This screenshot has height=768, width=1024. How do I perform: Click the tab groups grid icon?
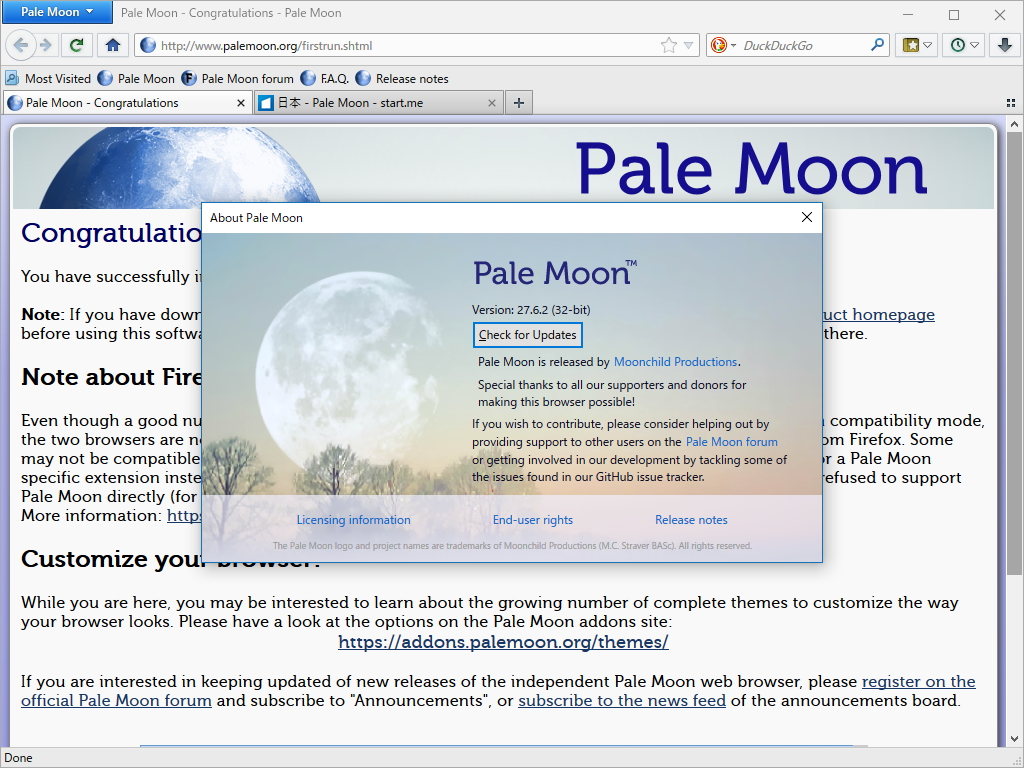1012,102
